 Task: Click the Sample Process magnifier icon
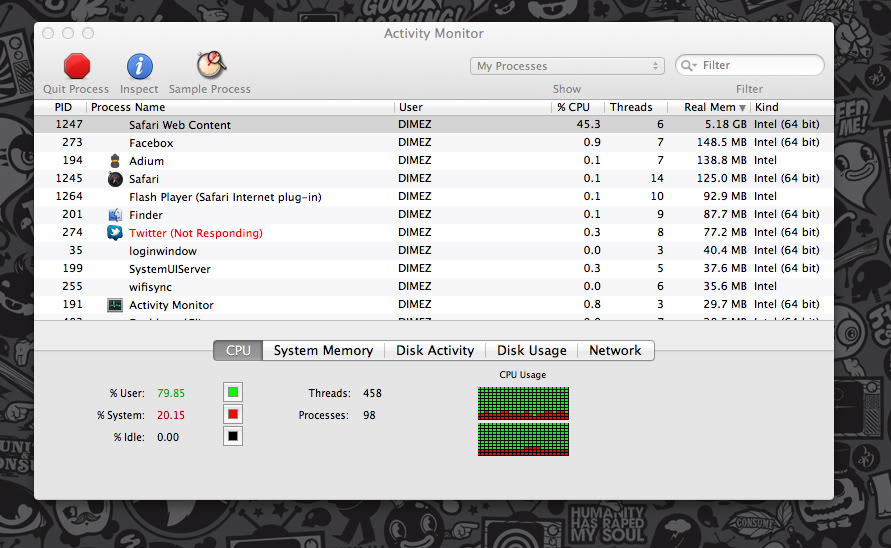click(x=211, y=65)
